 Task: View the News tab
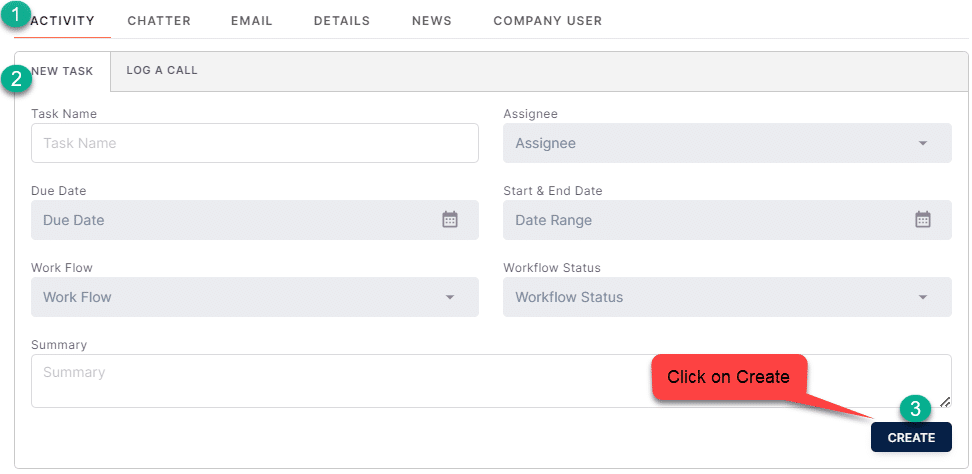[431, 20]
